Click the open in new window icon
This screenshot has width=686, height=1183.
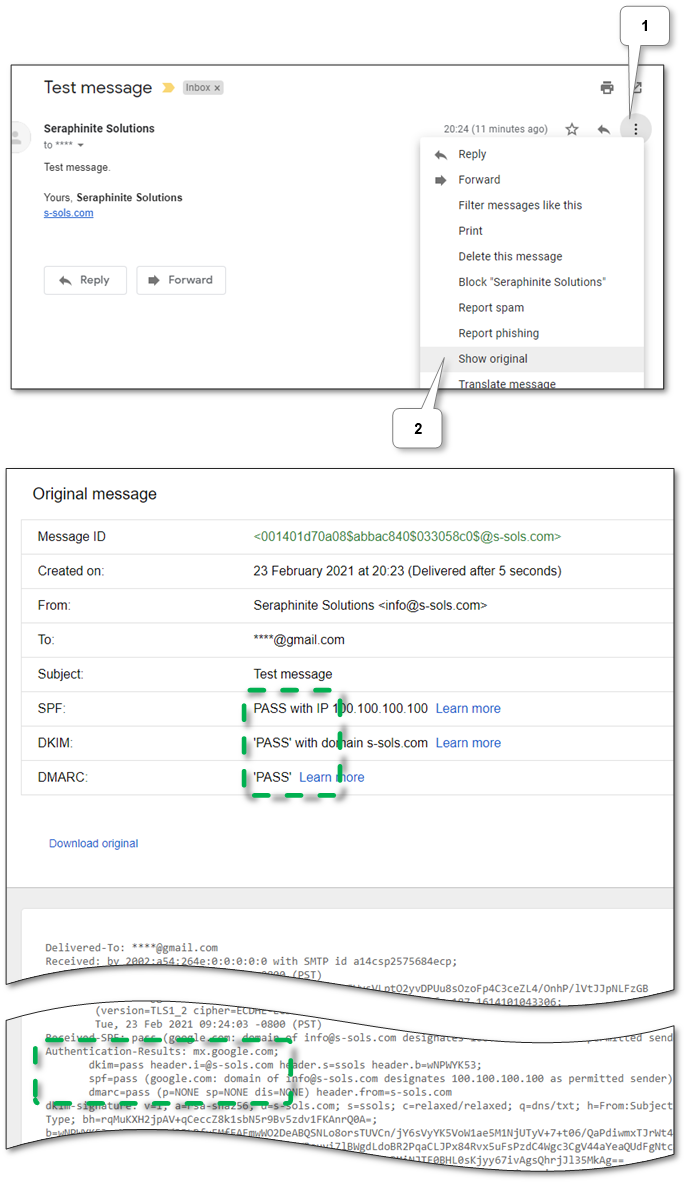[636, 87]
